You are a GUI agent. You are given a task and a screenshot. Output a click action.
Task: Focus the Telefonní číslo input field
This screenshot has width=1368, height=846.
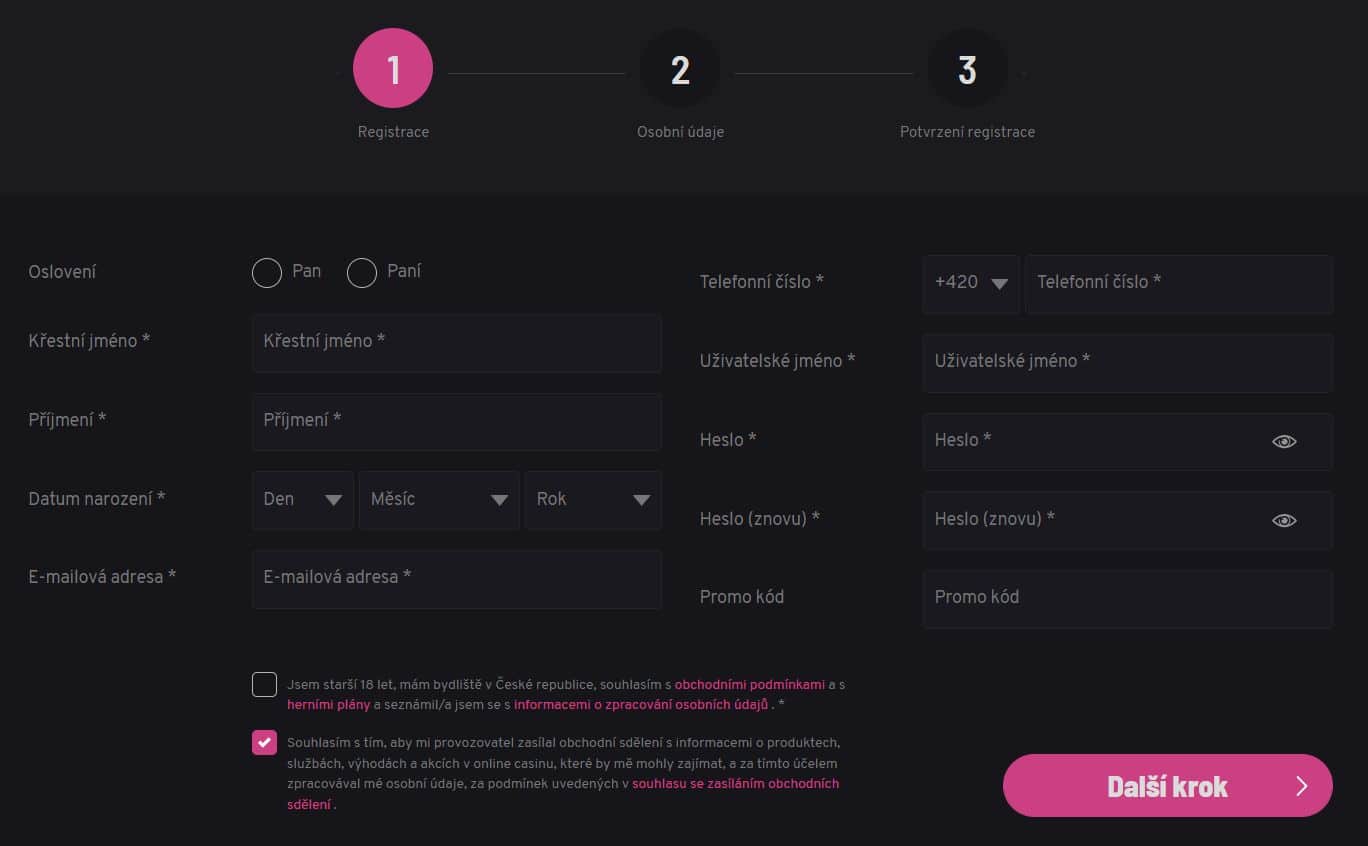(1179, 284)
